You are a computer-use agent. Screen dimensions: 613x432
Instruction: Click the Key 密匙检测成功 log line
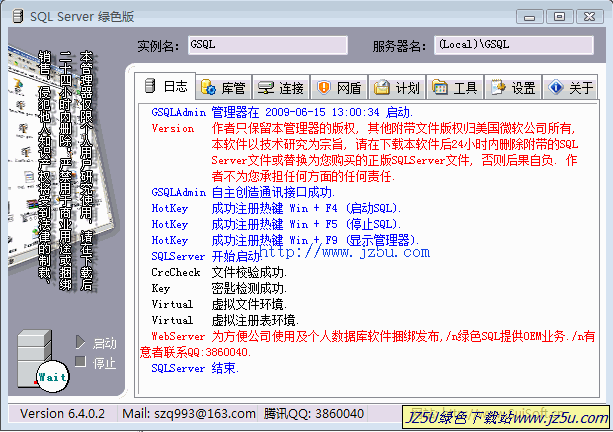(x=219, y=289)
